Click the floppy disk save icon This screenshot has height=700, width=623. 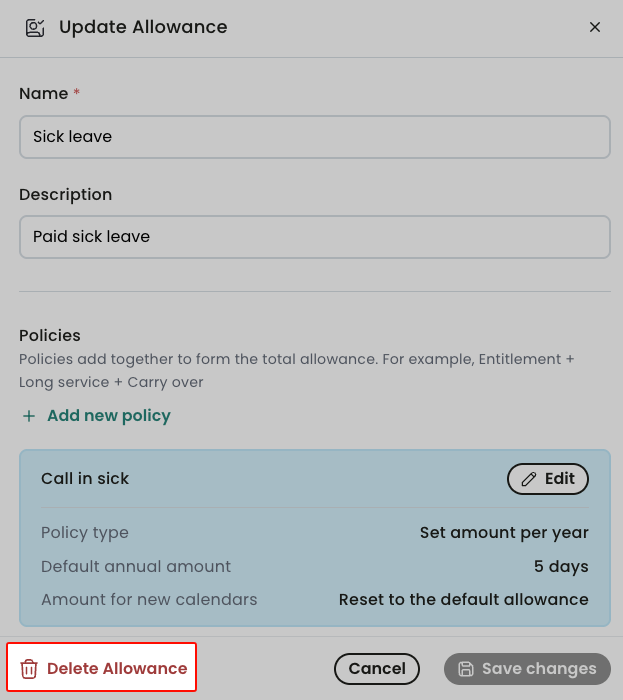click(466, 669)
